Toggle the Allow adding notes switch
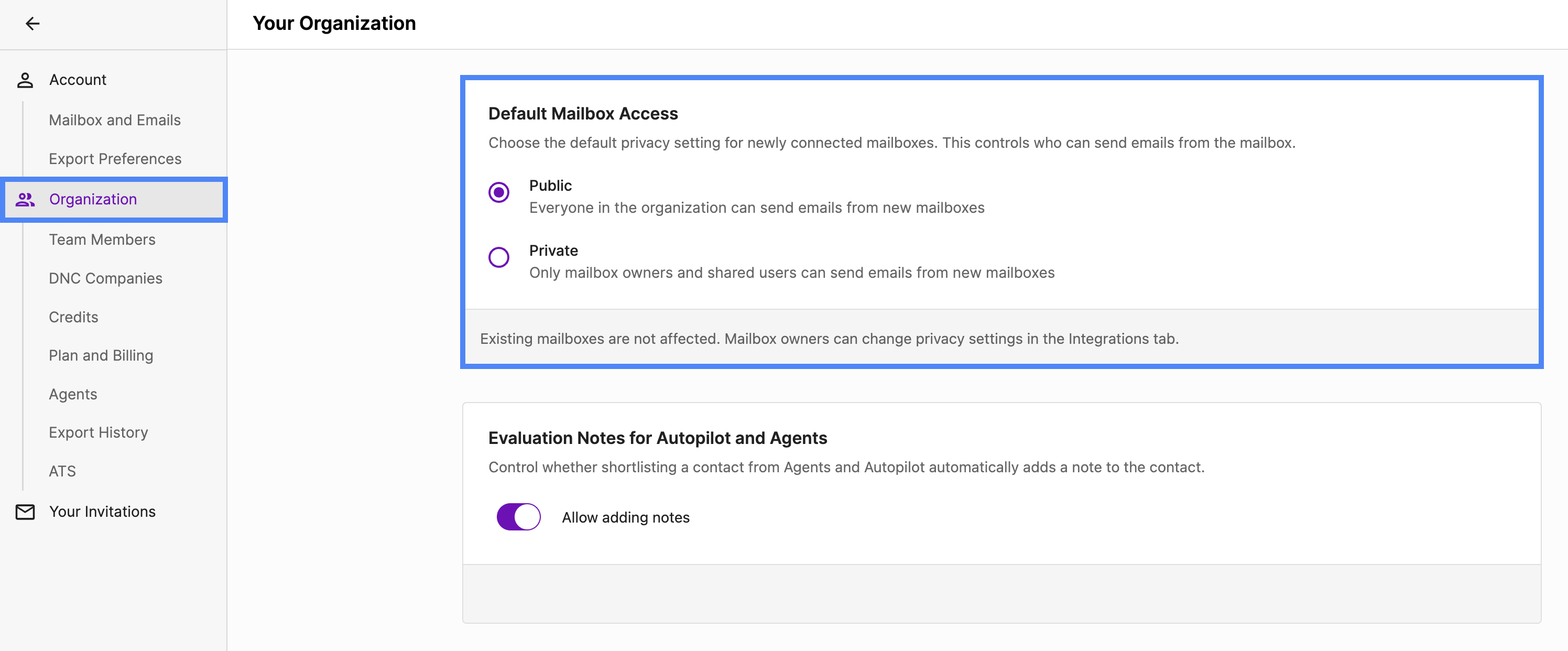 tap(519, 517)
